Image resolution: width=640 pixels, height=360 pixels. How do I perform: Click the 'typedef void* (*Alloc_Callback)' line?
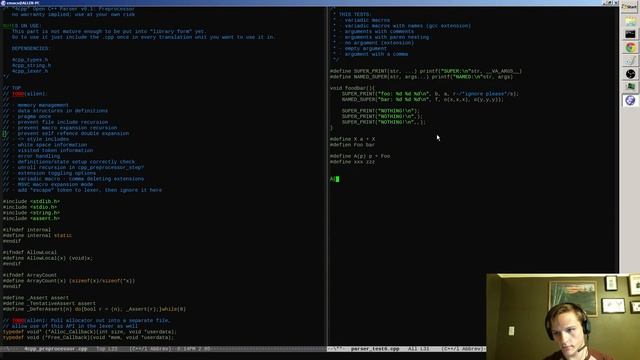90,332
